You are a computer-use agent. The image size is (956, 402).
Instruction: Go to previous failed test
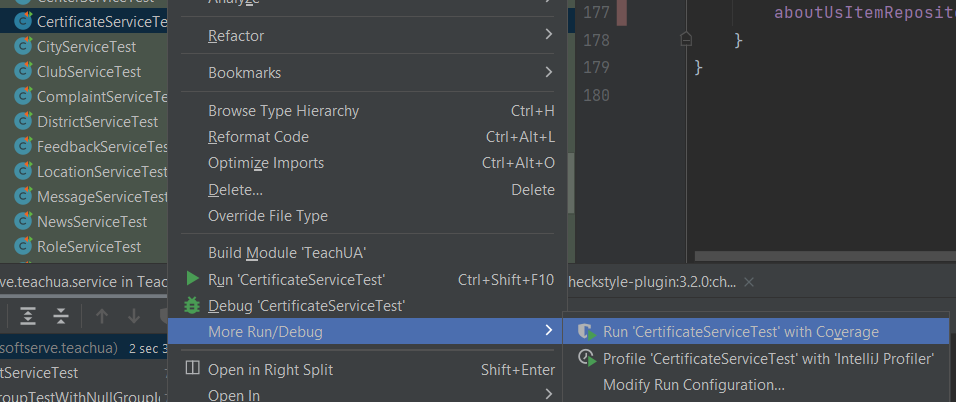pyautogui.click(x=102, y=316)
